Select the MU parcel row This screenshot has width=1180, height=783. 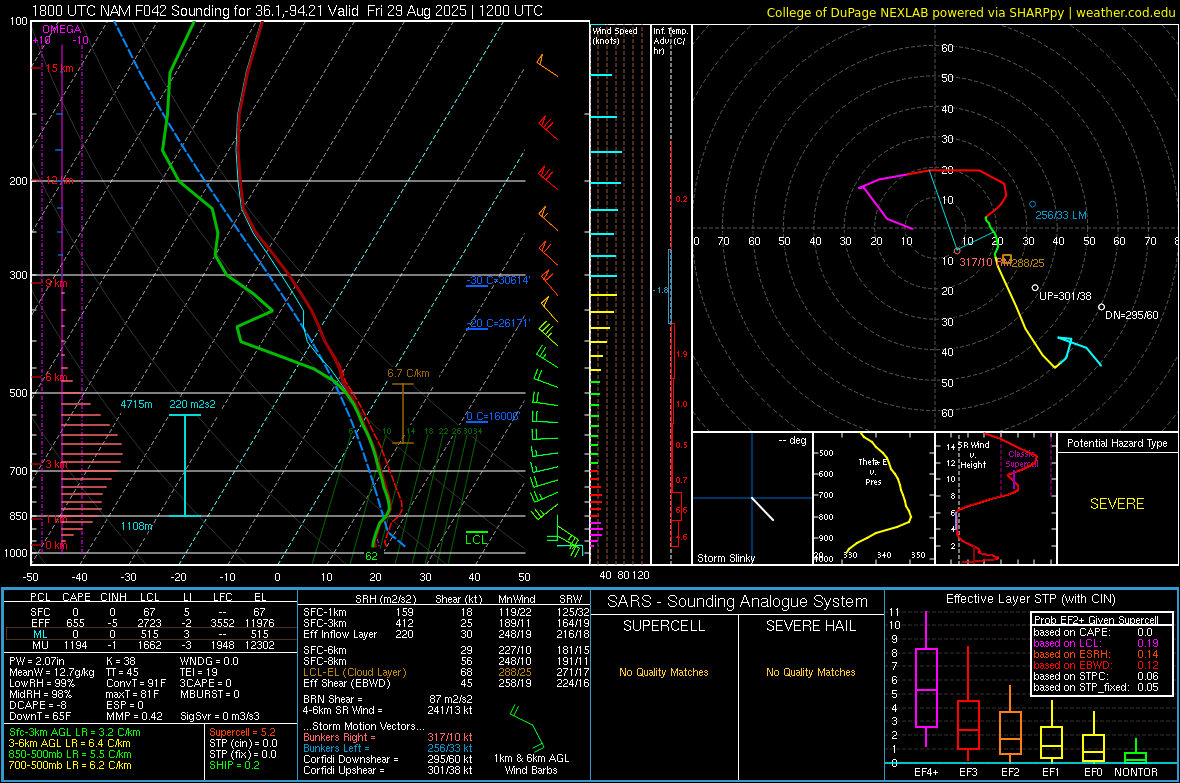point(150,645)
